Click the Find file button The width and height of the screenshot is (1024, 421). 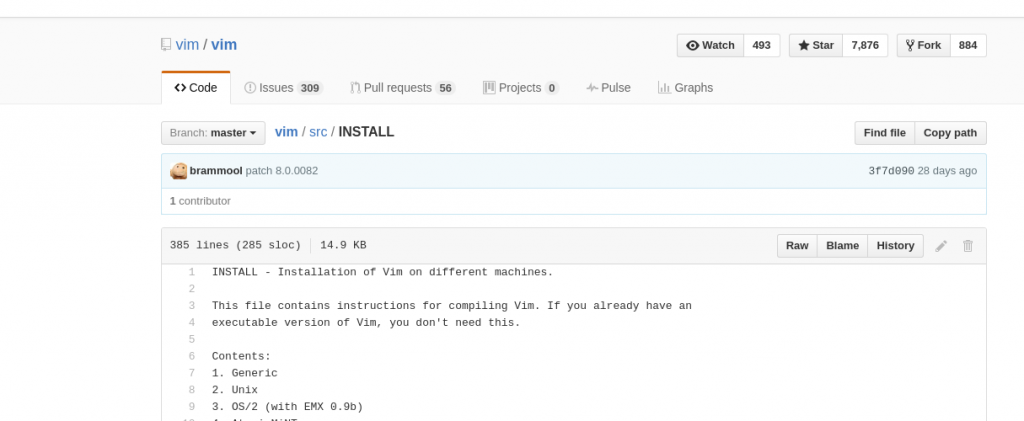[x=884, y=133]
